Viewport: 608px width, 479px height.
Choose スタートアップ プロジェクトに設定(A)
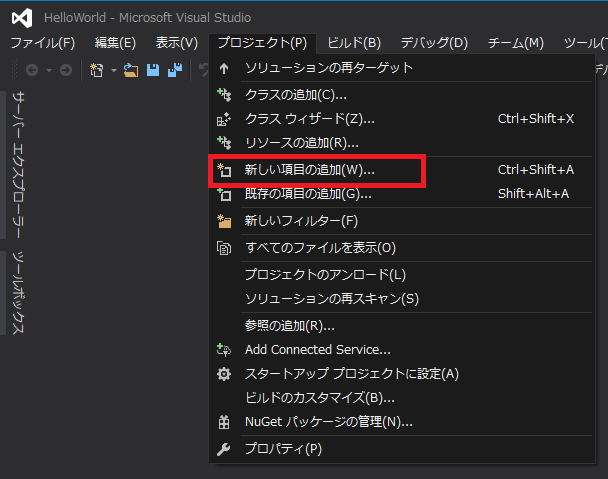pos(402,374)
